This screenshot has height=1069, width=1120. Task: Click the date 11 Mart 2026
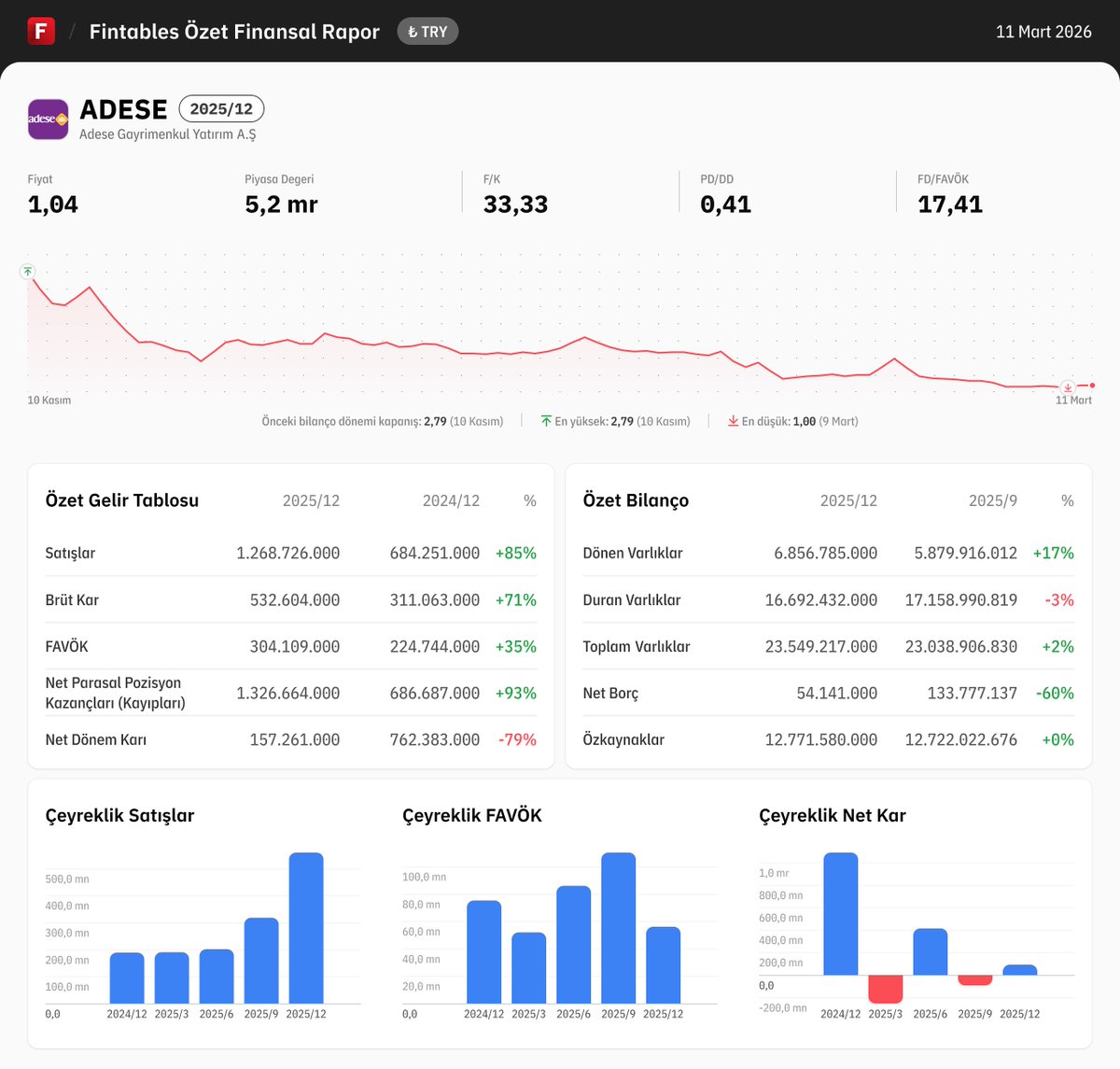1043,32
